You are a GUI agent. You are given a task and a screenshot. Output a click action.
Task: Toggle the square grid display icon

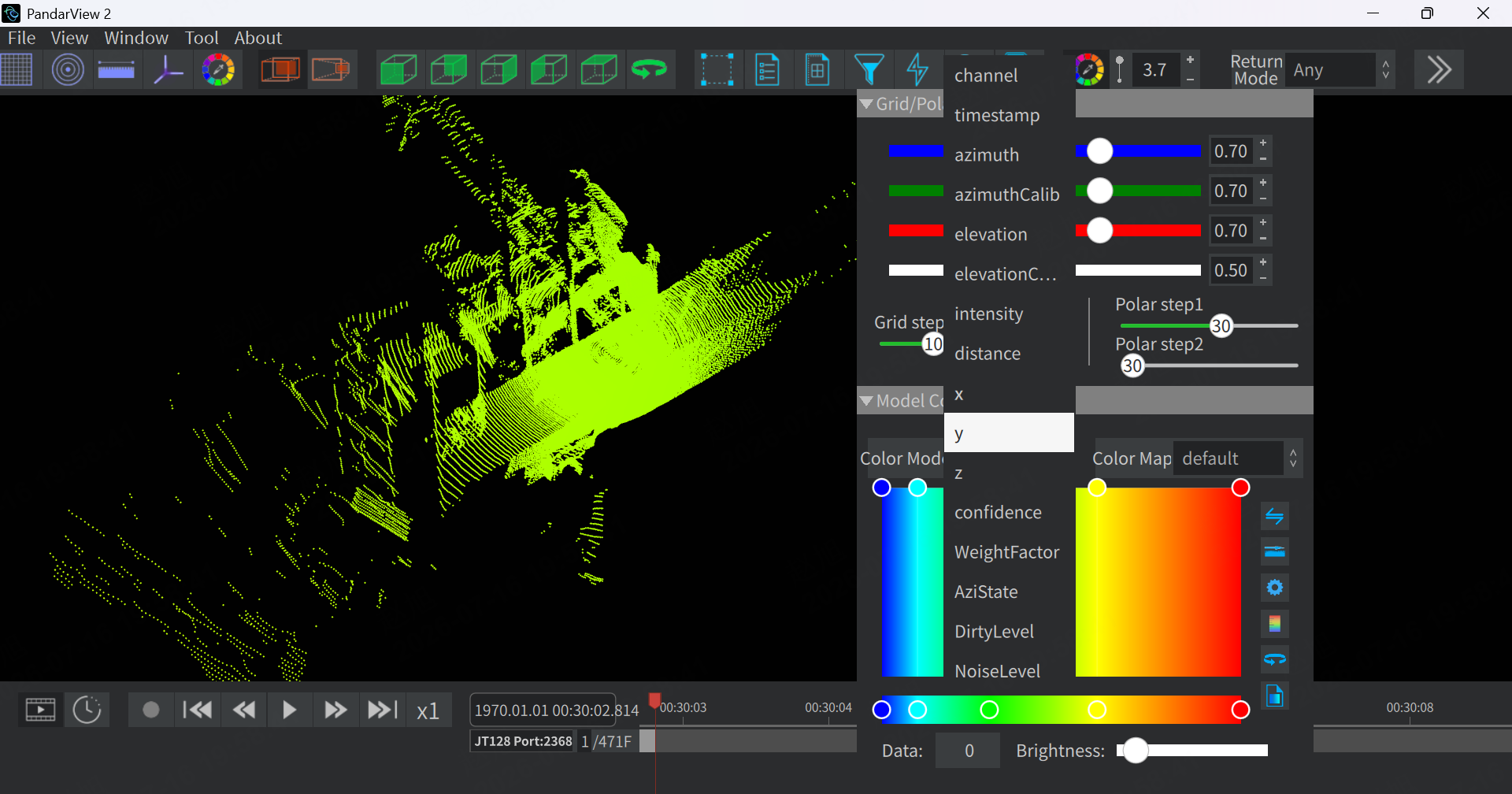[x=17, y=70]
